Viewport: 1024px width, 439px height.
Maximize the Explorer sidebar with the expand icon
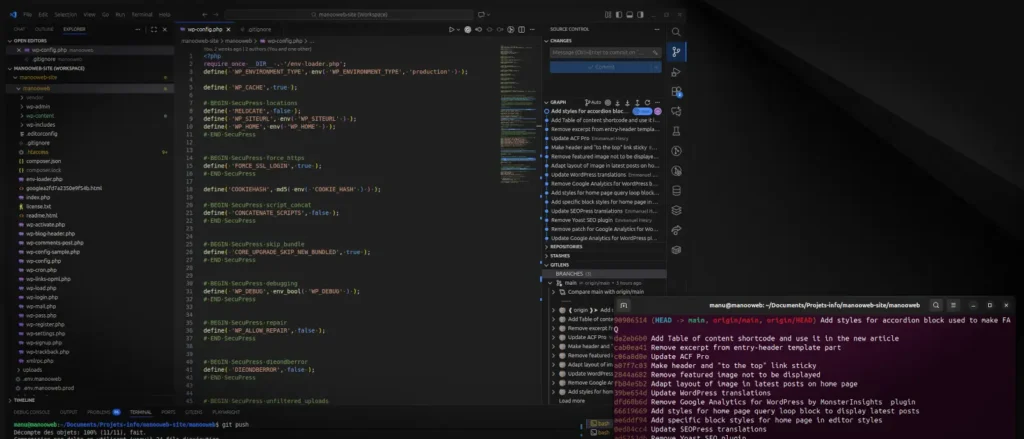153,29
